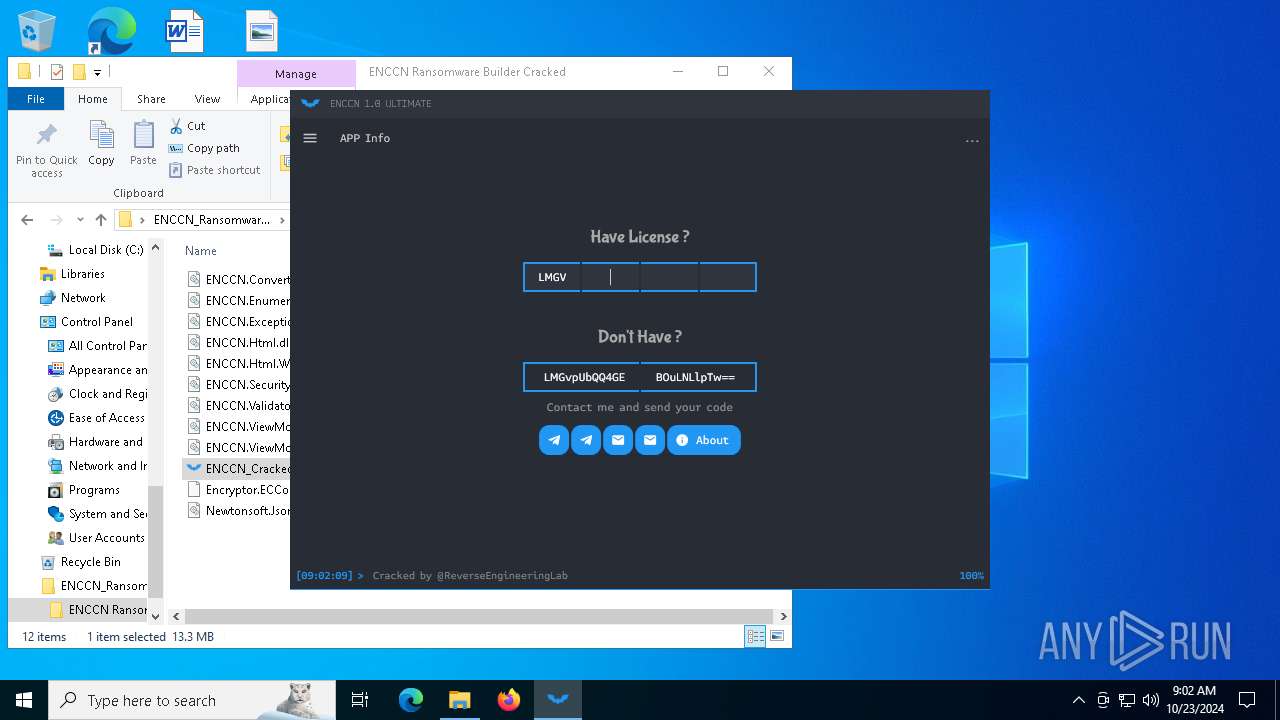Focus the third license key segment

tap(669, 277)
